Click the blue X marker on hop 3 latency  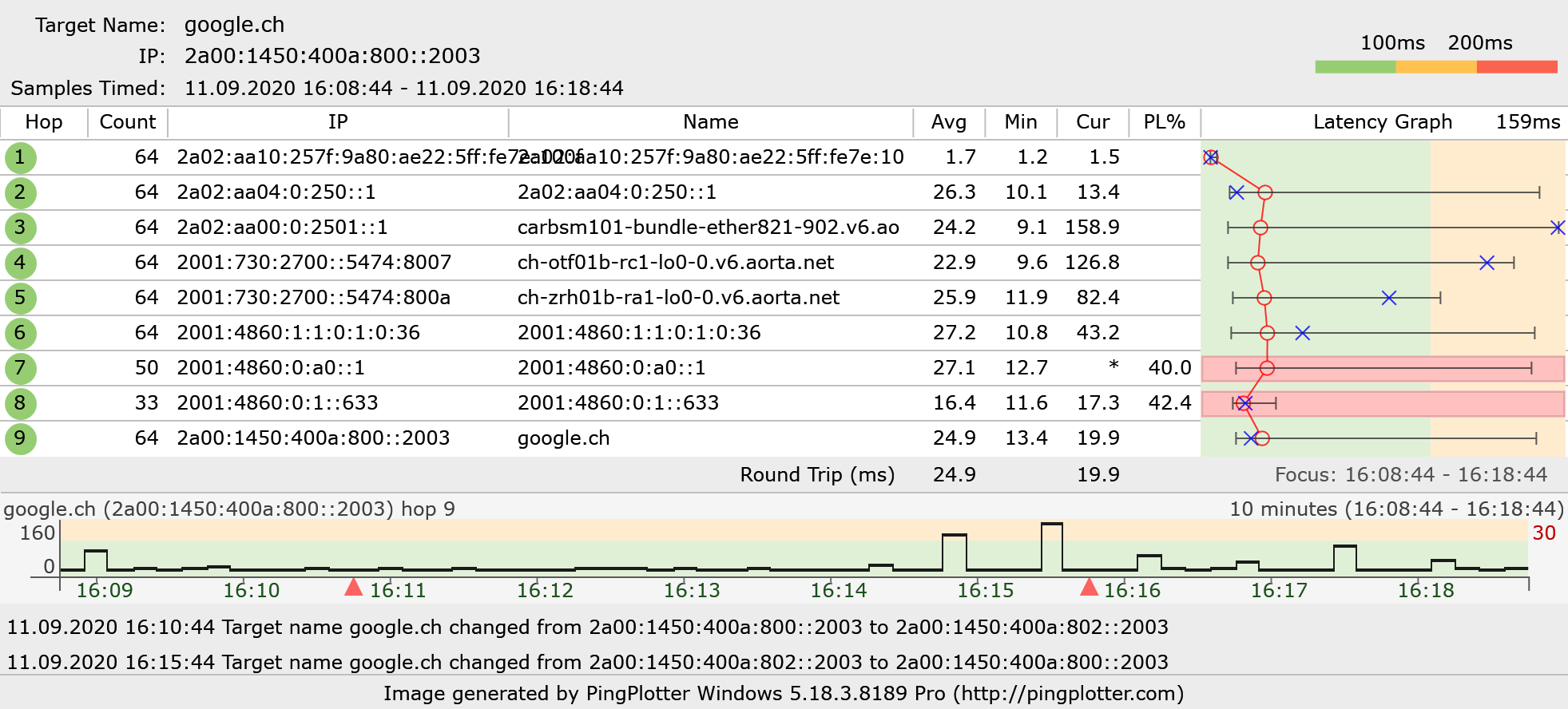pyautogui.click(x=1557, y=228)
